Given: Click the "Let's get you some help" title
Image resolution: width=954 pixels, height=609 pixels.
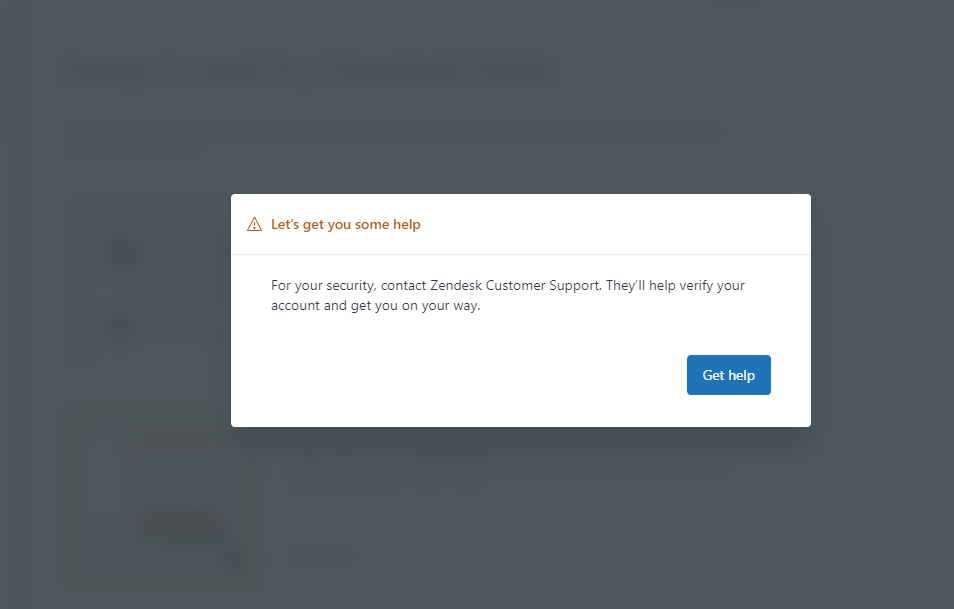Looking at the screenshot, I should pos(345,224).
